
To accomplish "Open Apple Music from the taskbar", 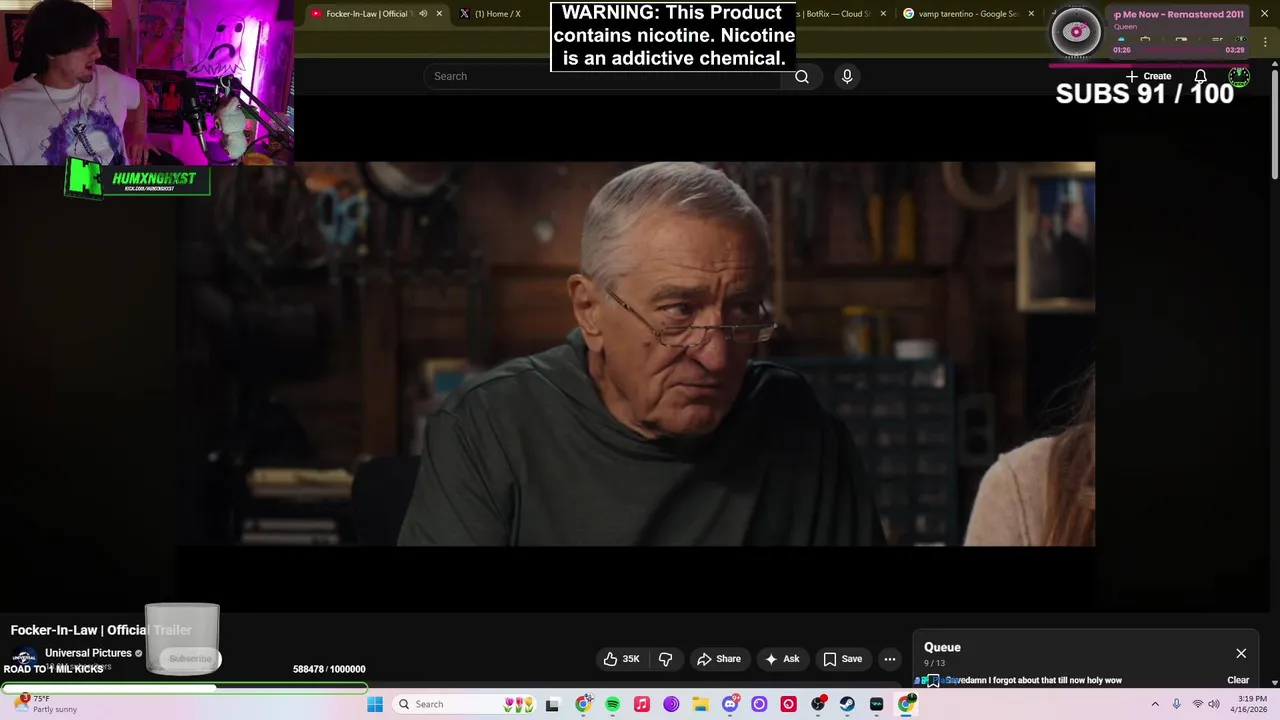I will tap(642, 704).
